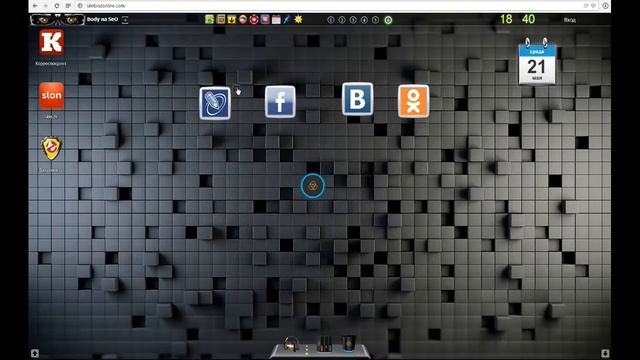The height and width of the screenshot is (360, 640).
Task: Click the three-dot indicator in bottom dock
Action: point(307,350)
